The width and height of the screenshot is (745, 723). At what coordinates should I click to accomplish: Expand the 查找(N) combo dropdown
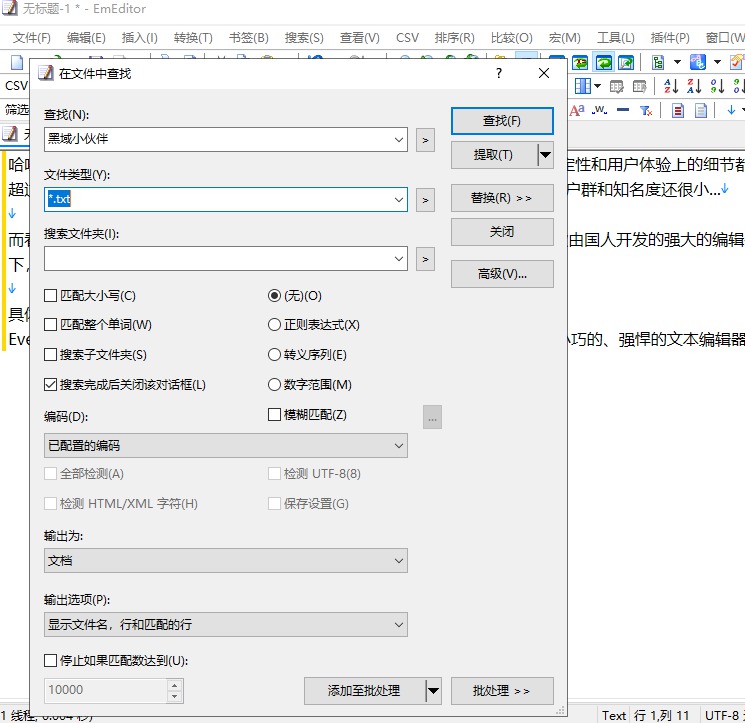click(399, 140)
